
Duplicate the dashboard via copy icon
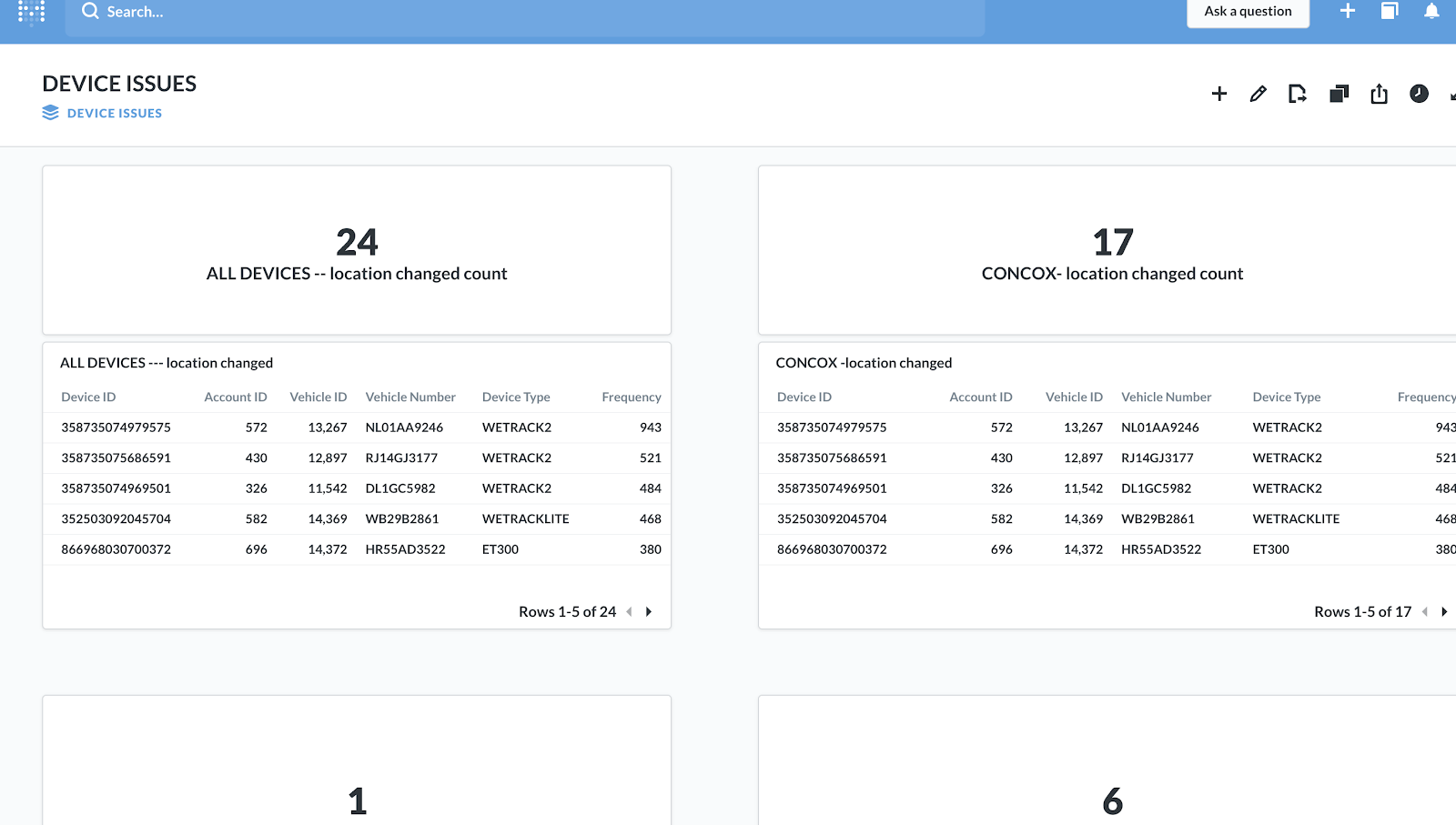(1339, 94)
